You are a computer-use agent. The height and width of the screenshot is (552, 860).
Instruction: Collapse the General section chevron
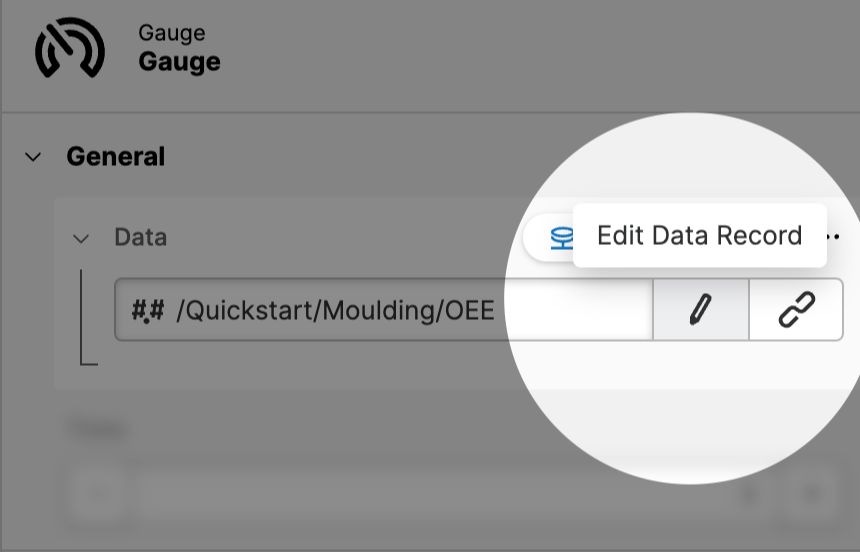[x=34, y=157]
